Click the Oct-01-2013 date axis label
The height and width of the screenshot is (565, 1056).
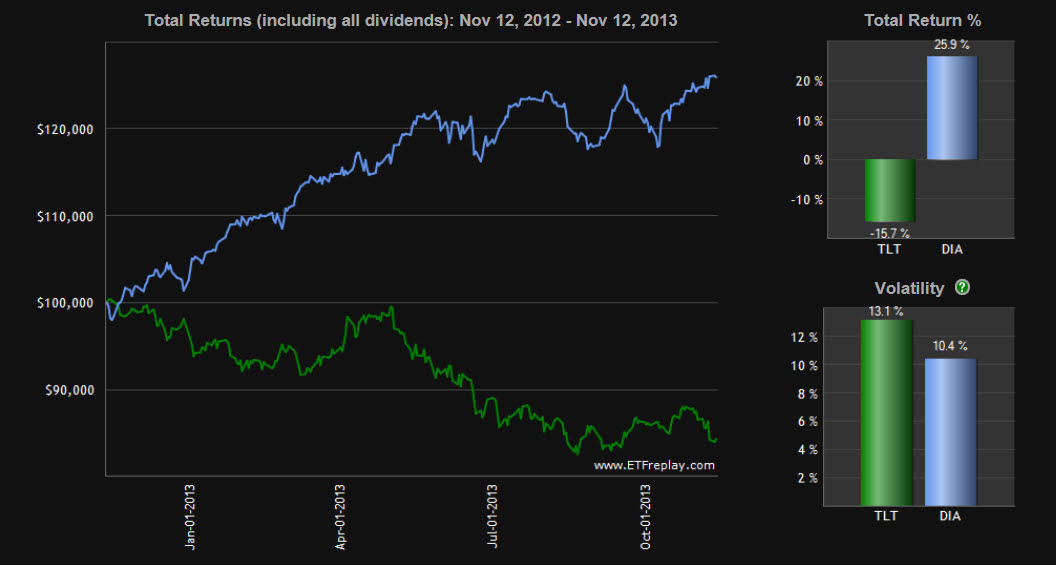[x=646, y=515]
